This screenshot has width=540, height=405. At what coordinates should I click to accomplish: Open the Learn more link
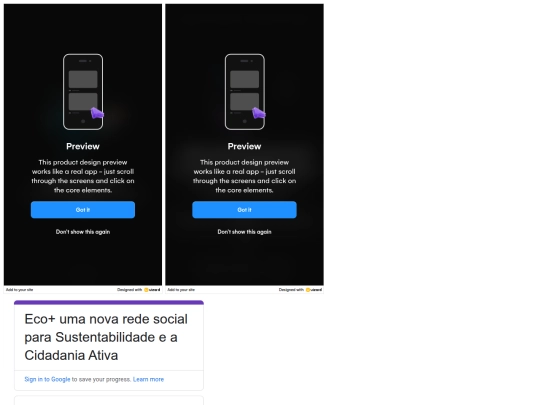point(148,379)
